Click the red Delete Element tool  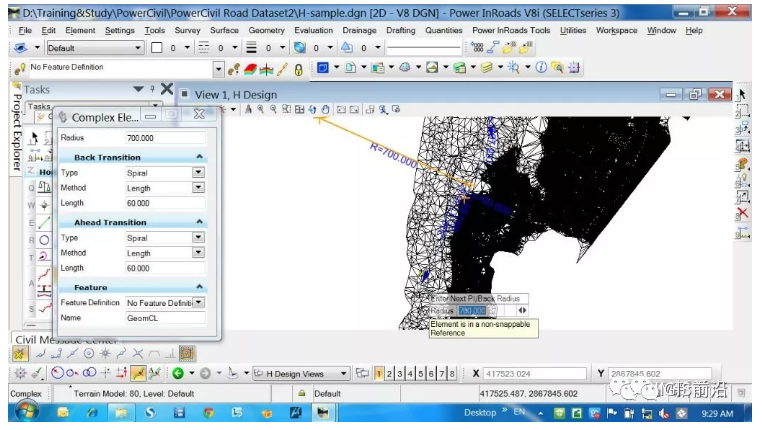[x=742, y=213]
